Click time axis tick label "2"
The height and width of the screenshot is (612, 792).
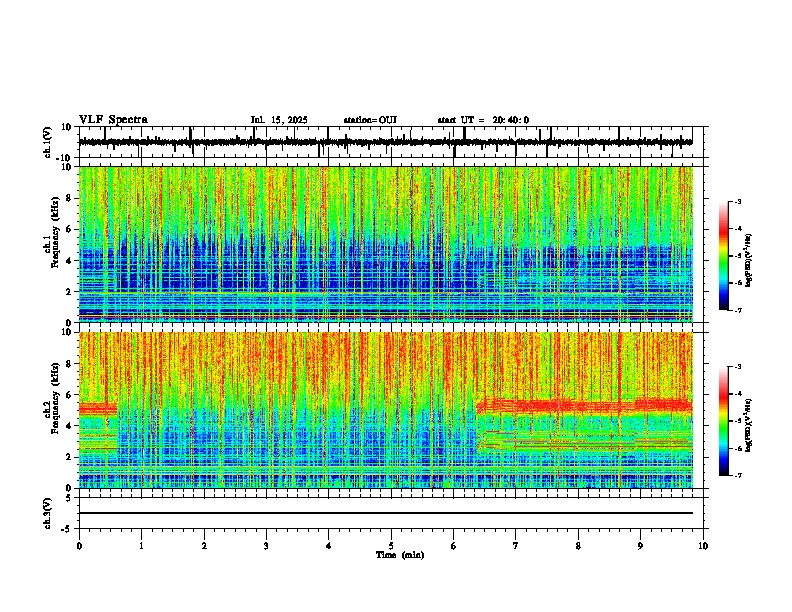pyautogui.click(x=204, y=546)
